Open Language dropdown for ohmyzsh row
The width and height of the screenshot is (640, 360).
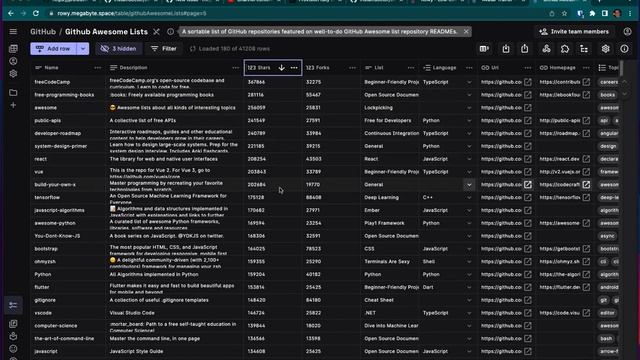[469, 262]
